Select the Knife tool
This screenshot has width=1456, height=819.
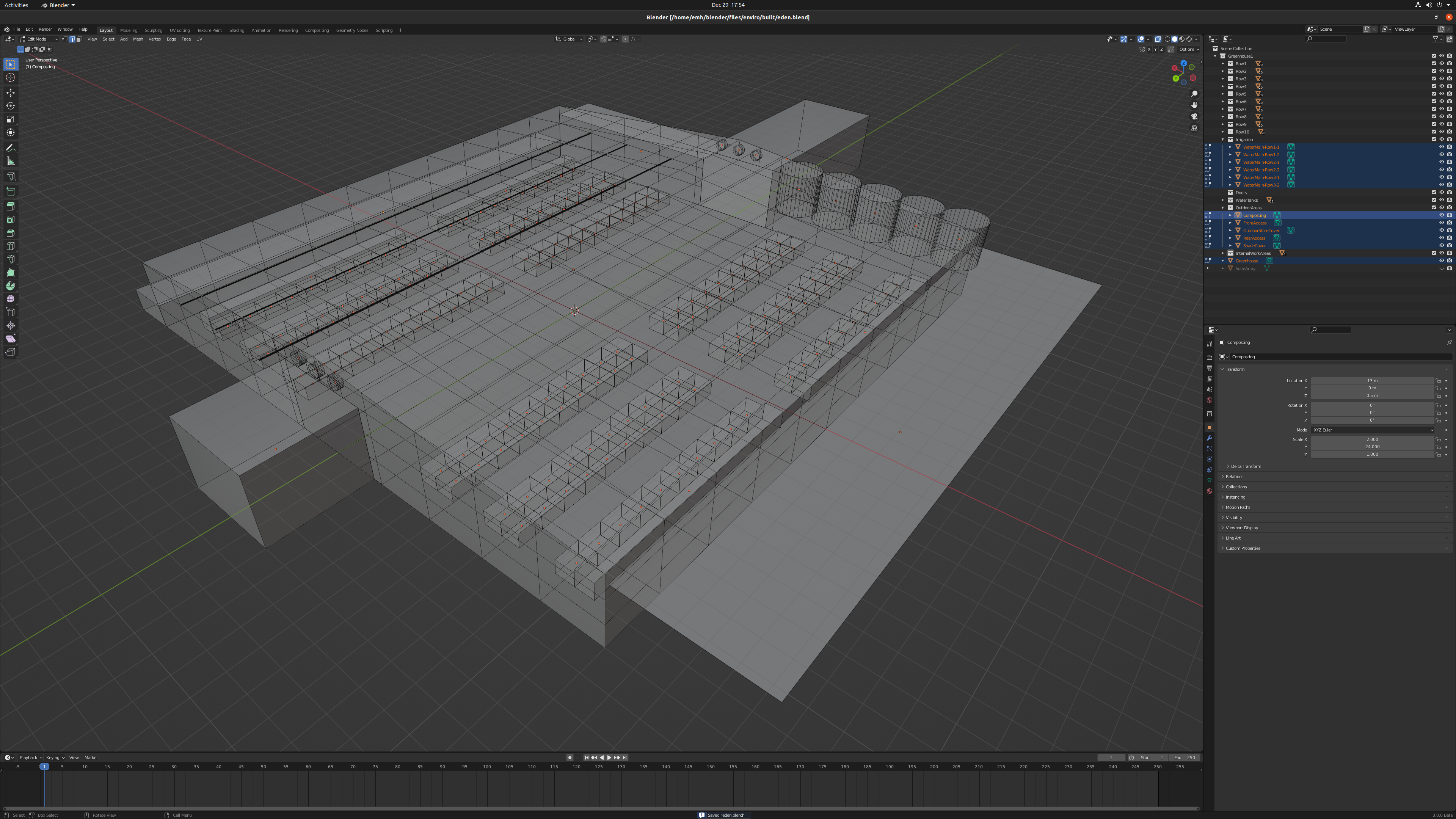(11, 259)
